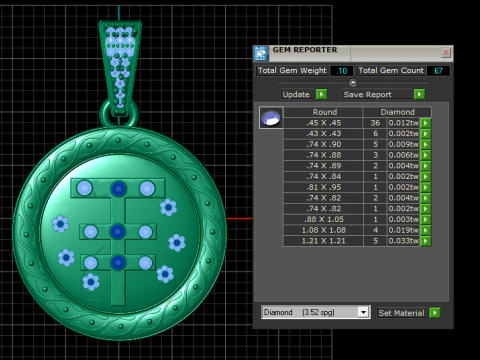Click green arrow in .81 X .95 row
This screenshot has height=360, width=480.
pyautogui.click(x=425, y=187)
